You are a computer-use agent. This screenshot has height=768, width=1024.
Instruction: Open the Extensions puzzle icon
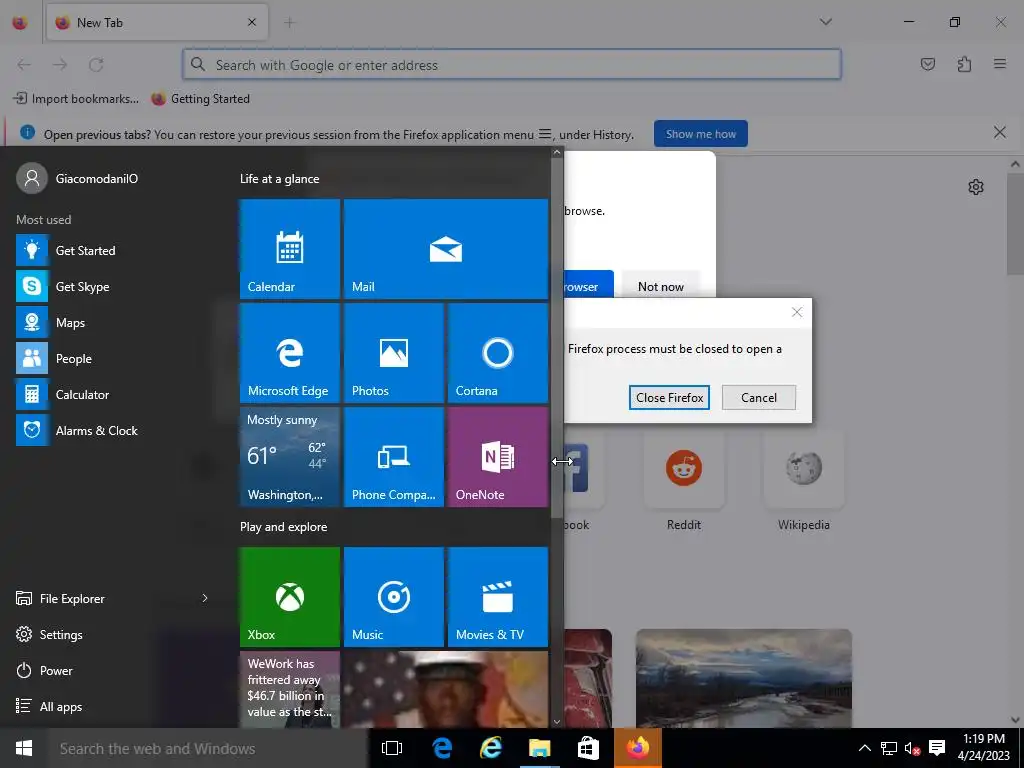point(964,64)
